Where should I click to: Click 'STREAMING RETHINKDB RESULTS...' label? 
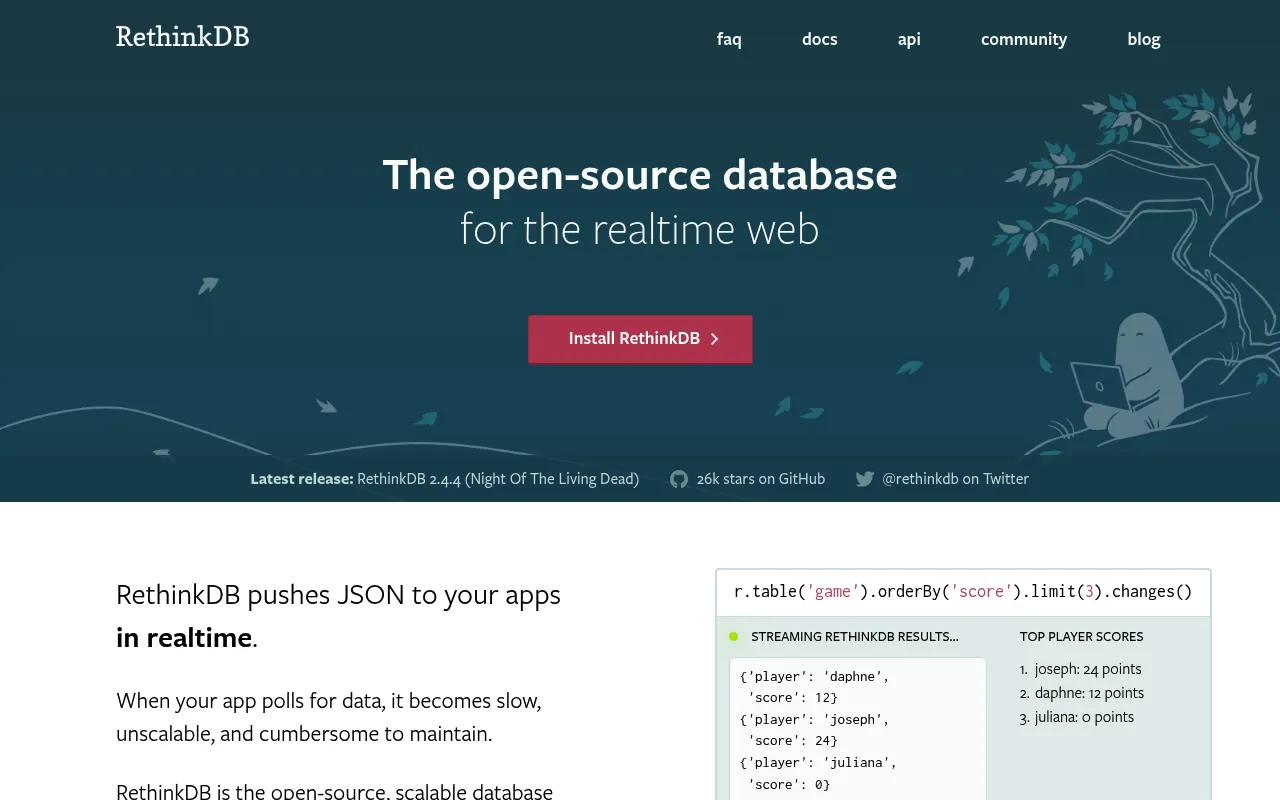click(x=854, y=637)
